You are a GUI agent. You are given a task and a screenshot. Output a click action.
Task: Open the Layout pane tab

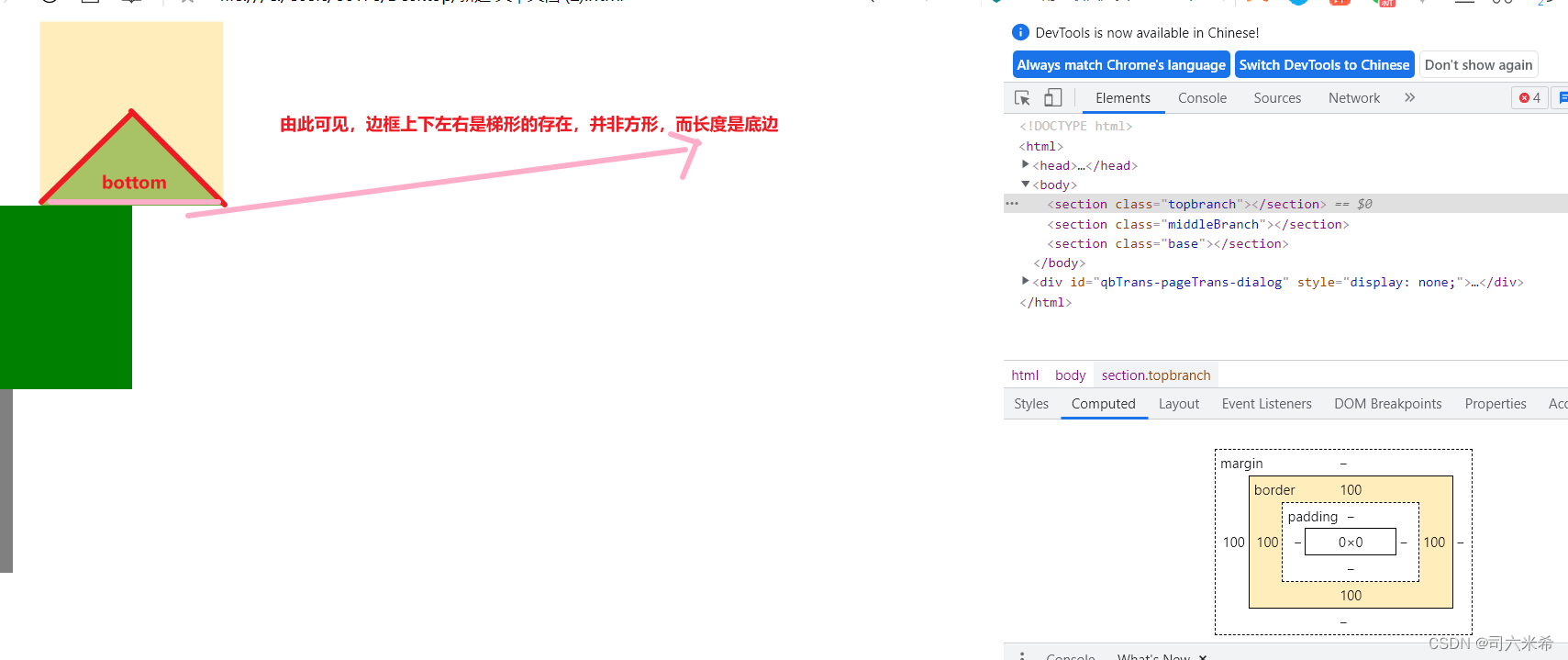click(x=1178, y=404)
